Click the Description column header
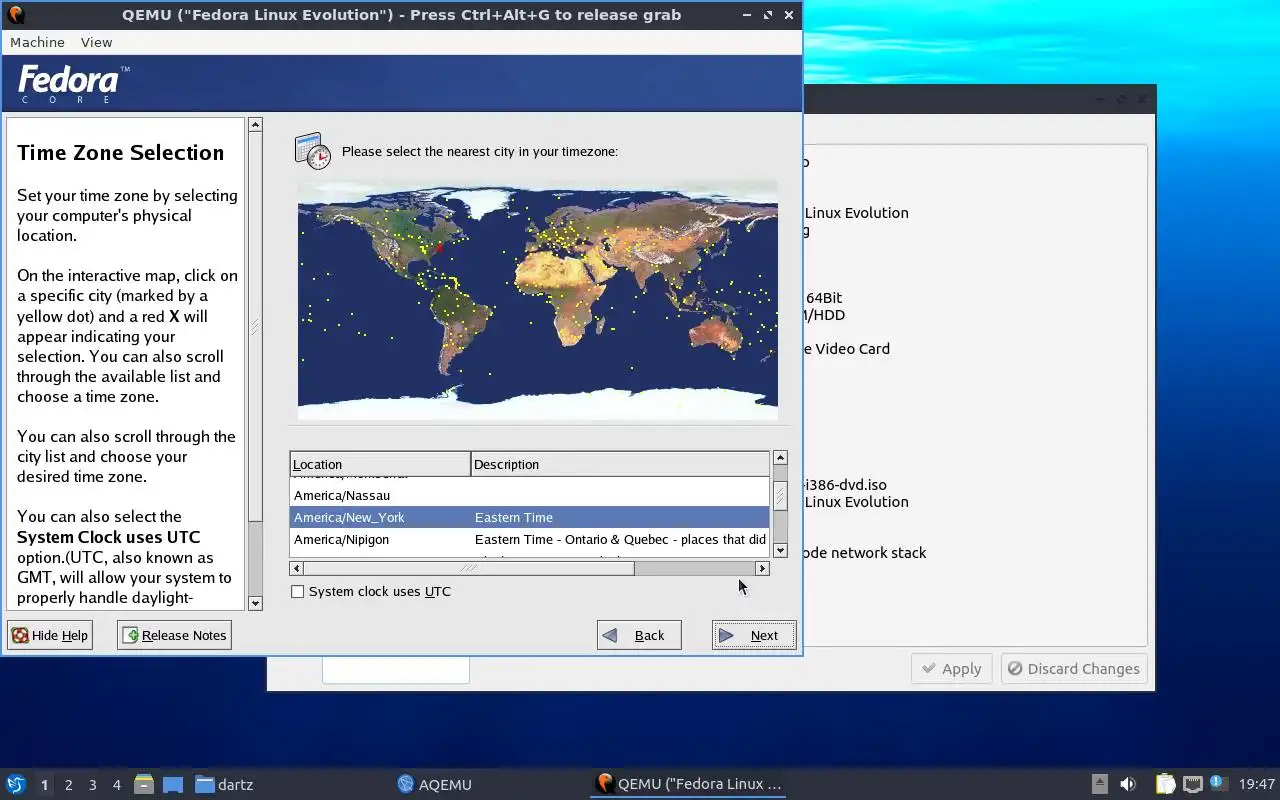Screen dimensions: 1280x800 point(620,464)
